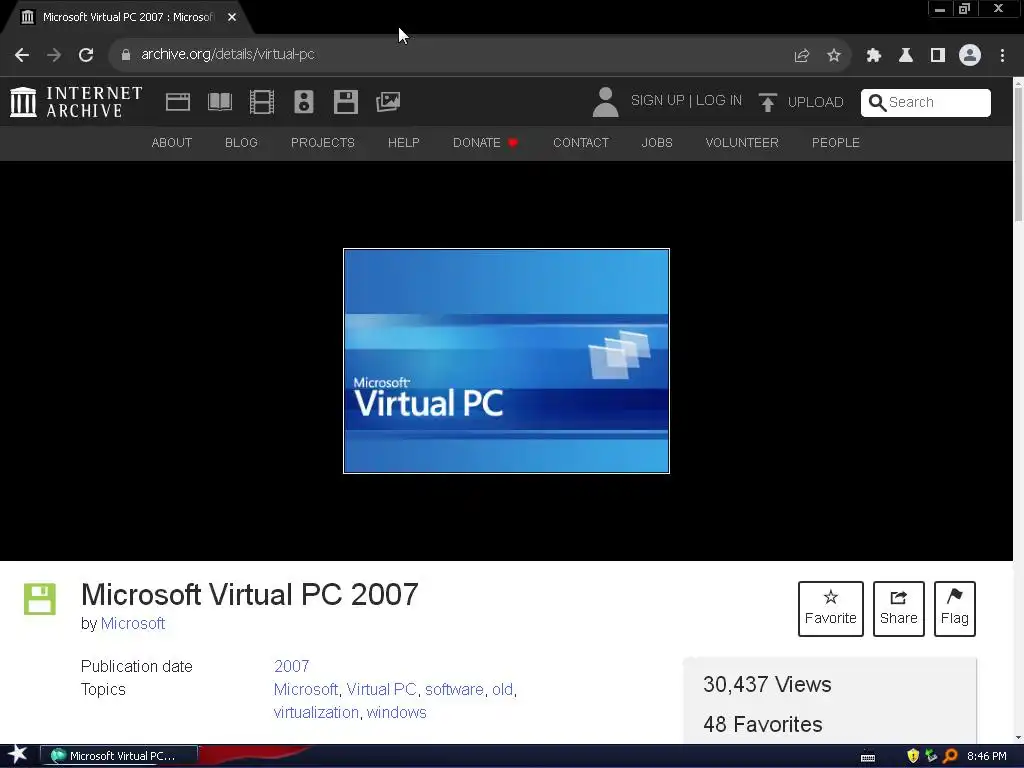Open the Chrome profile avatar
The width and height of the screenshot is (1024, 768).
tap(970, 55)
